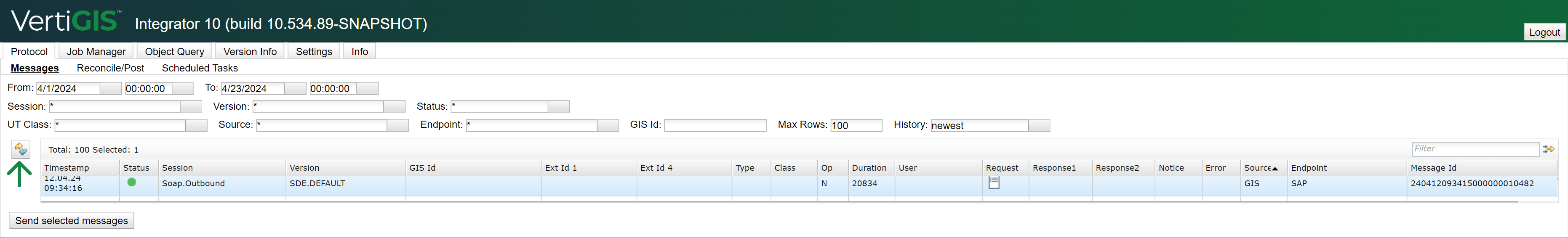
Task: Click the sort arrow on Source column
Action: [x=1275, y=168]
